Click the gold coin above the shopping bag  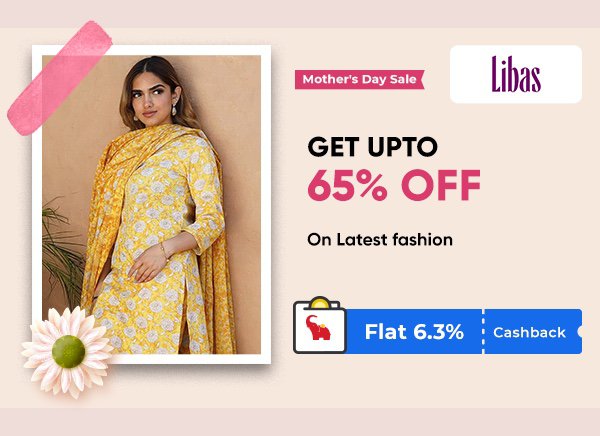coord(319,303)
